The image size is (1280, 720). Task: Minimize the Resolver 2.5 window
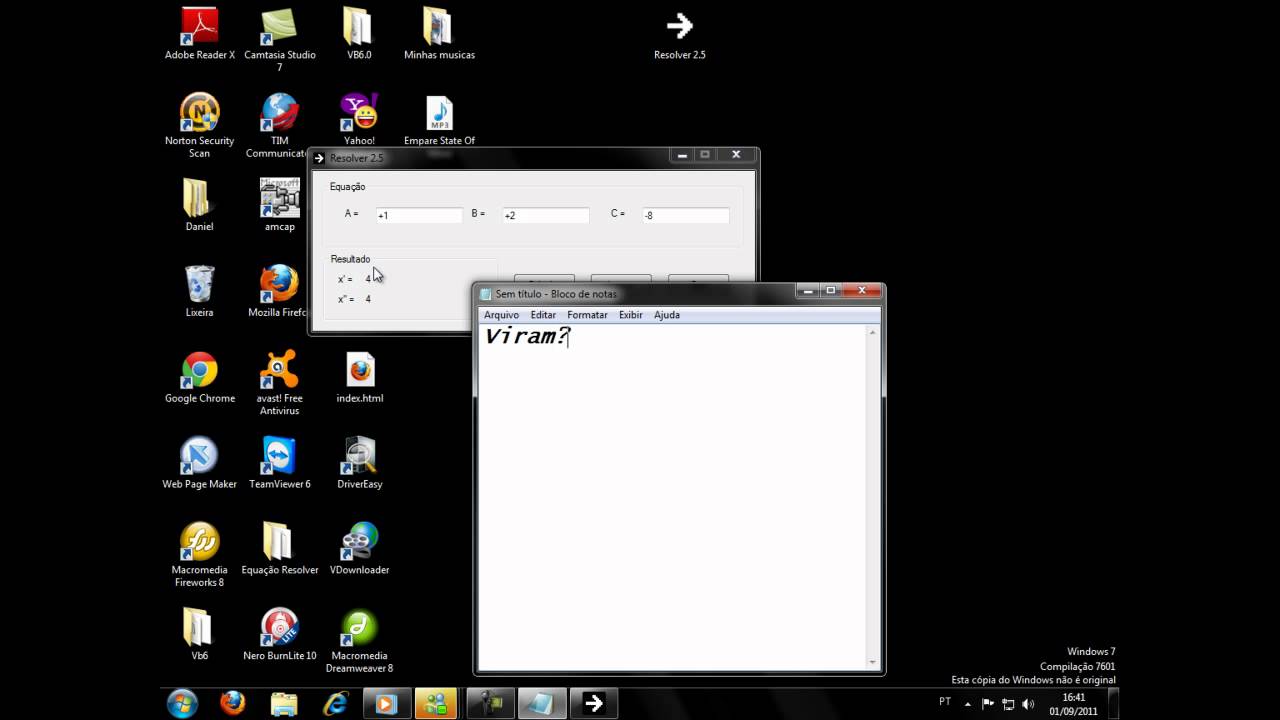point(682,155)
